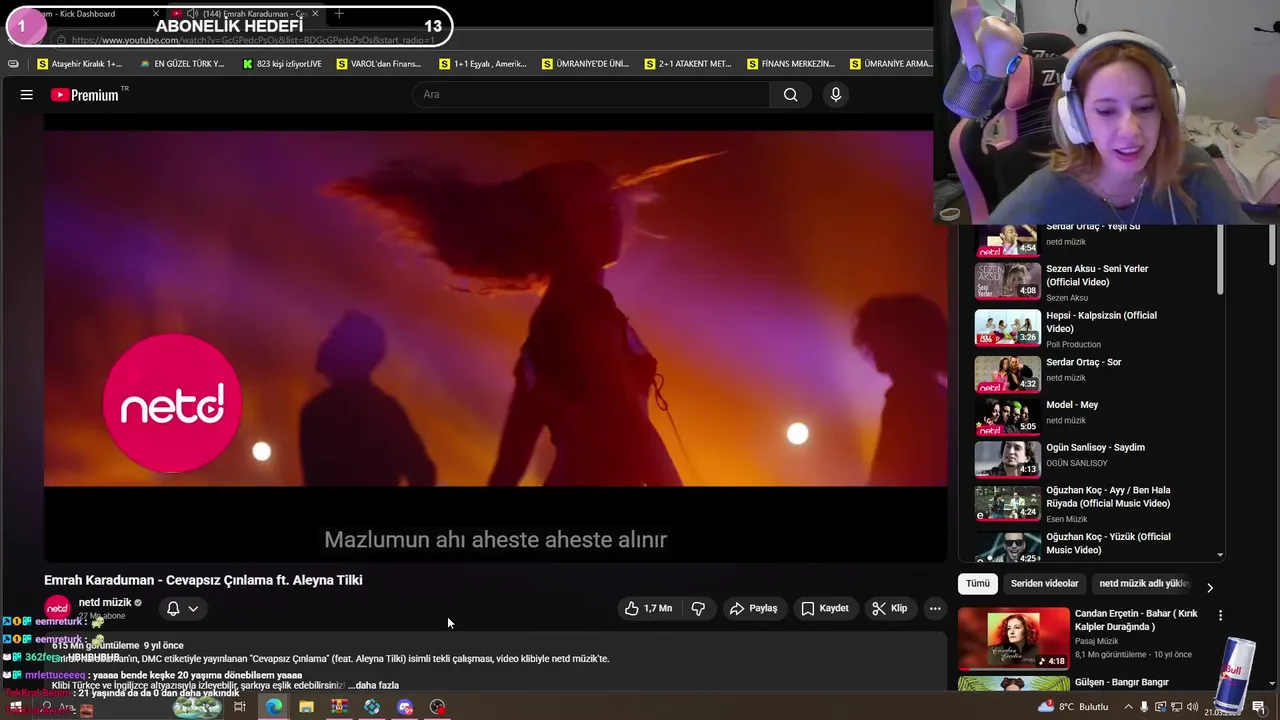This screenshot has width=1280, height=720.
Task: Open the 1+1 Eşyalı, Amerik... bookmark
Action: (x=483, y=64)
